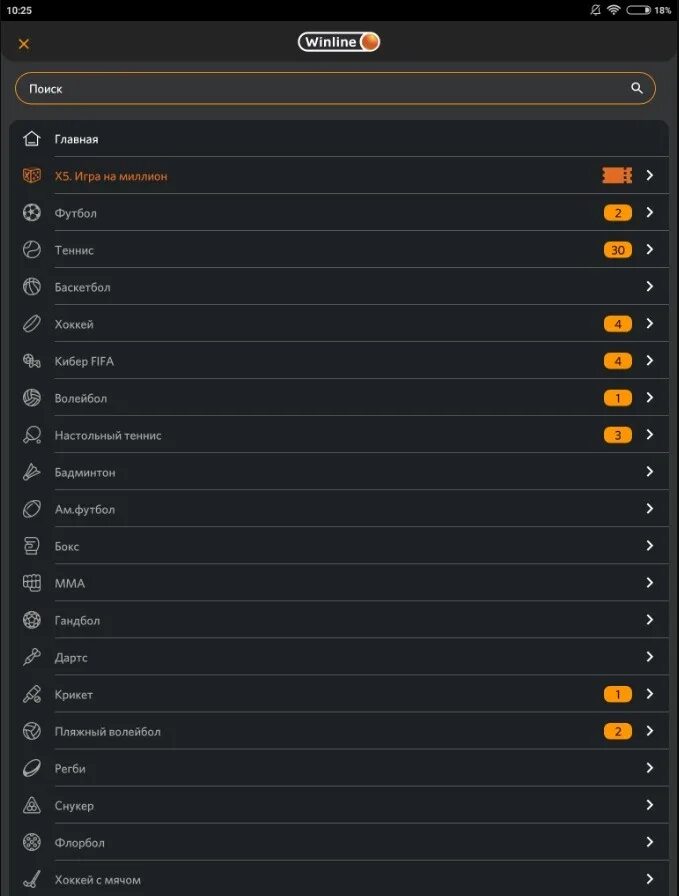Click the home icon beside Главная
Image resolution: width=679 pixels, height=896 pixels.
(32, 139)
